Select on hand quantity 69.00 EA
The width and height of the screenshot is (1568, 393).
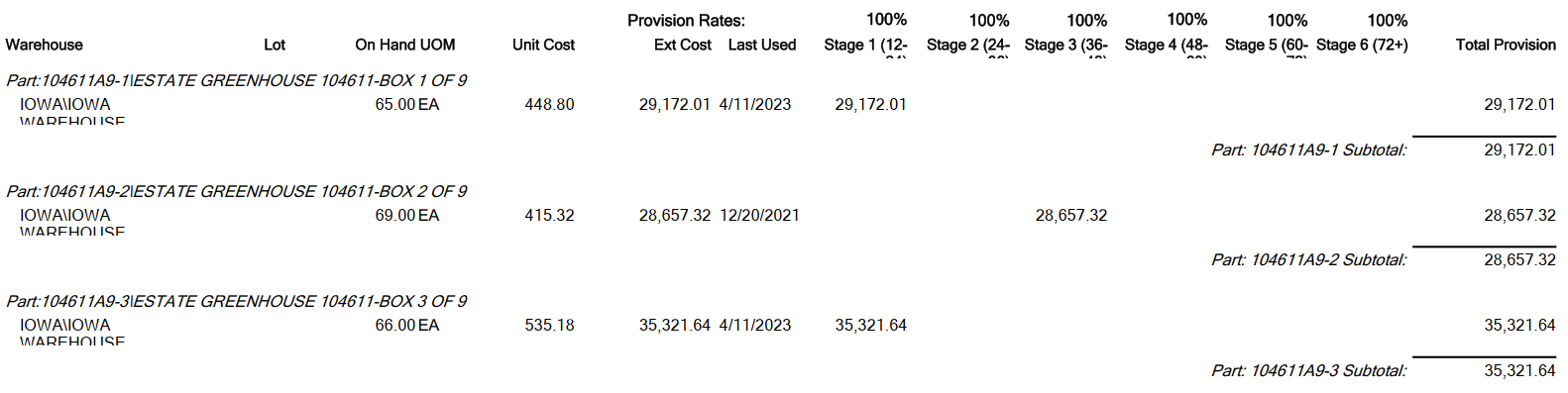(407, 215)
